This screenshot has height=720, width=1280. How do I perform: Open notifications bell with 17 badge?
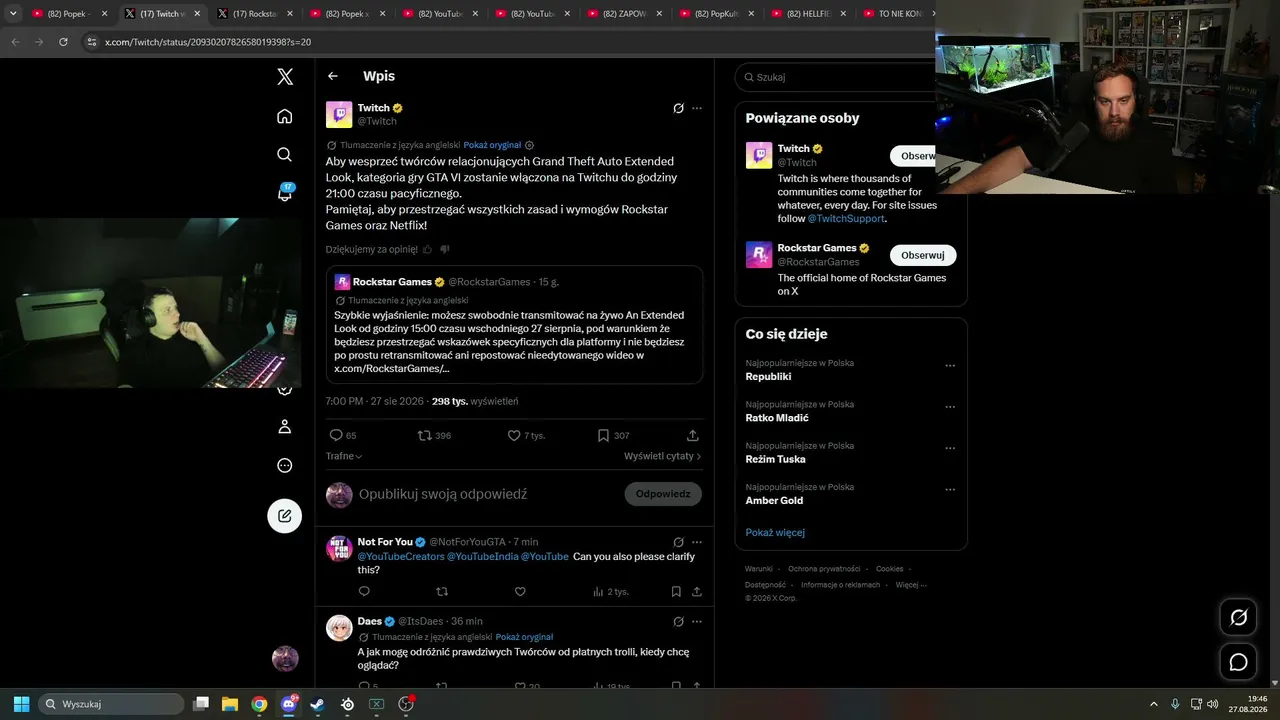[x=285, y=193]
